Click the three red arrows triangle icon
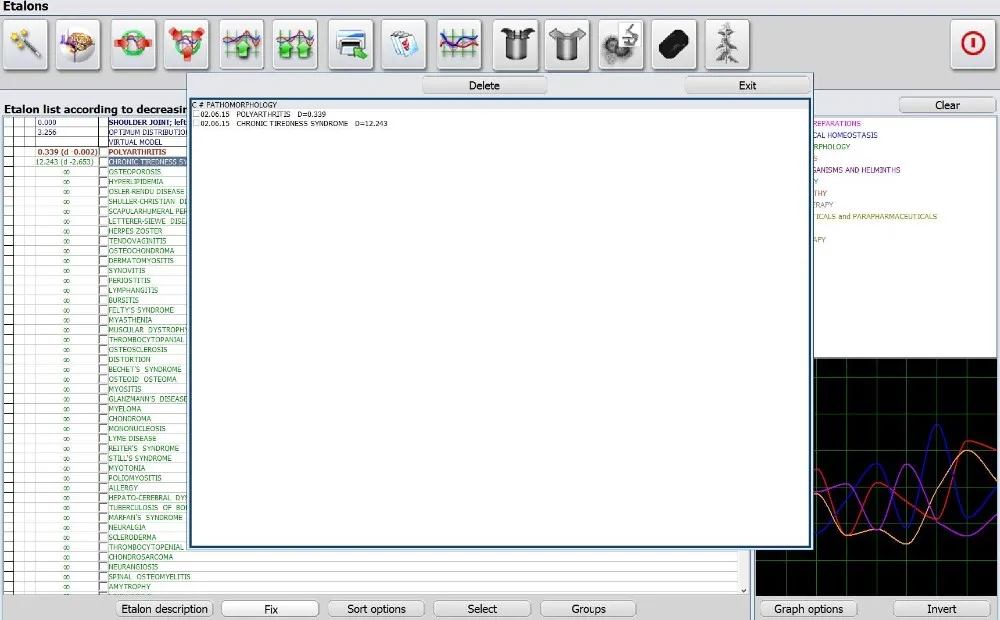 click(186, 44)
